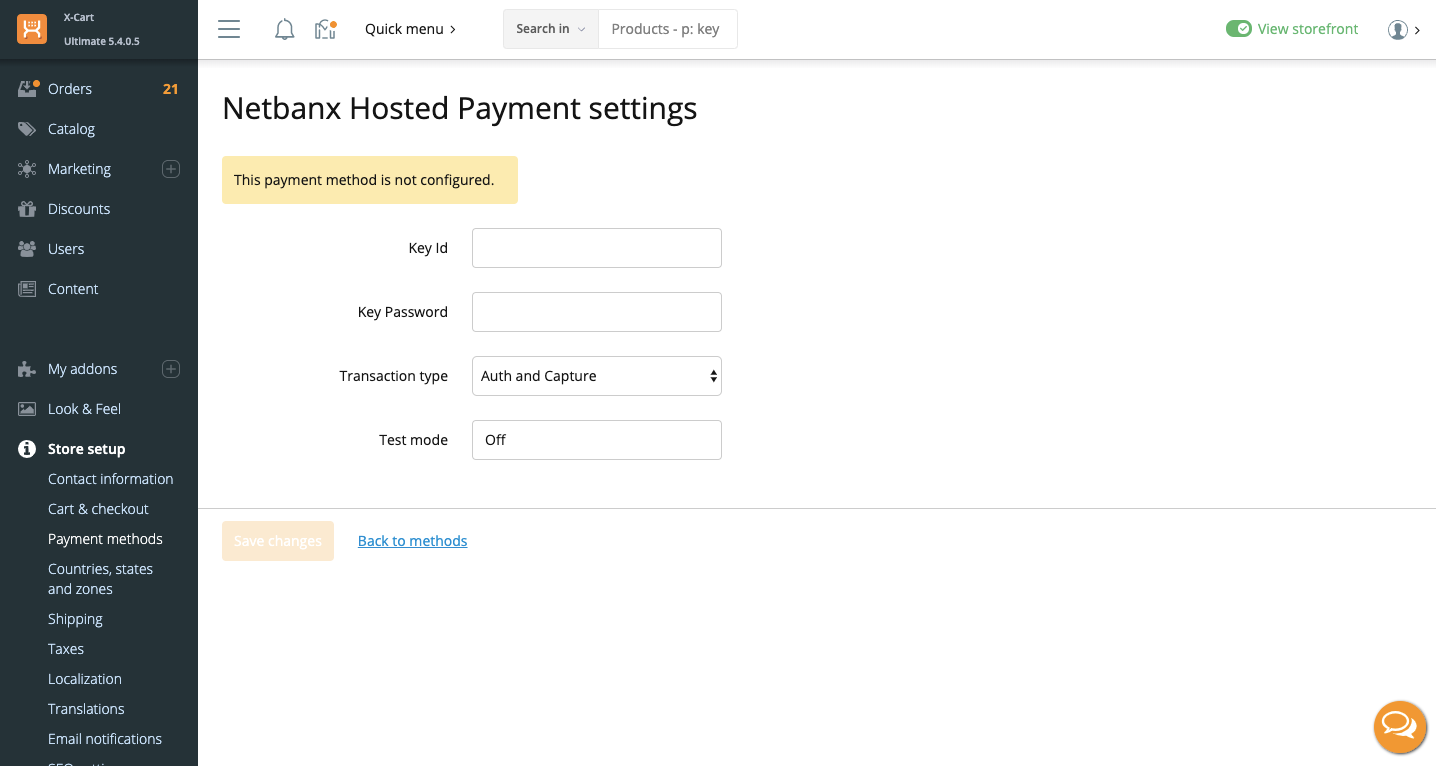Click the Discounts gift icon
1436x766 pixels.
pos(27,209)
